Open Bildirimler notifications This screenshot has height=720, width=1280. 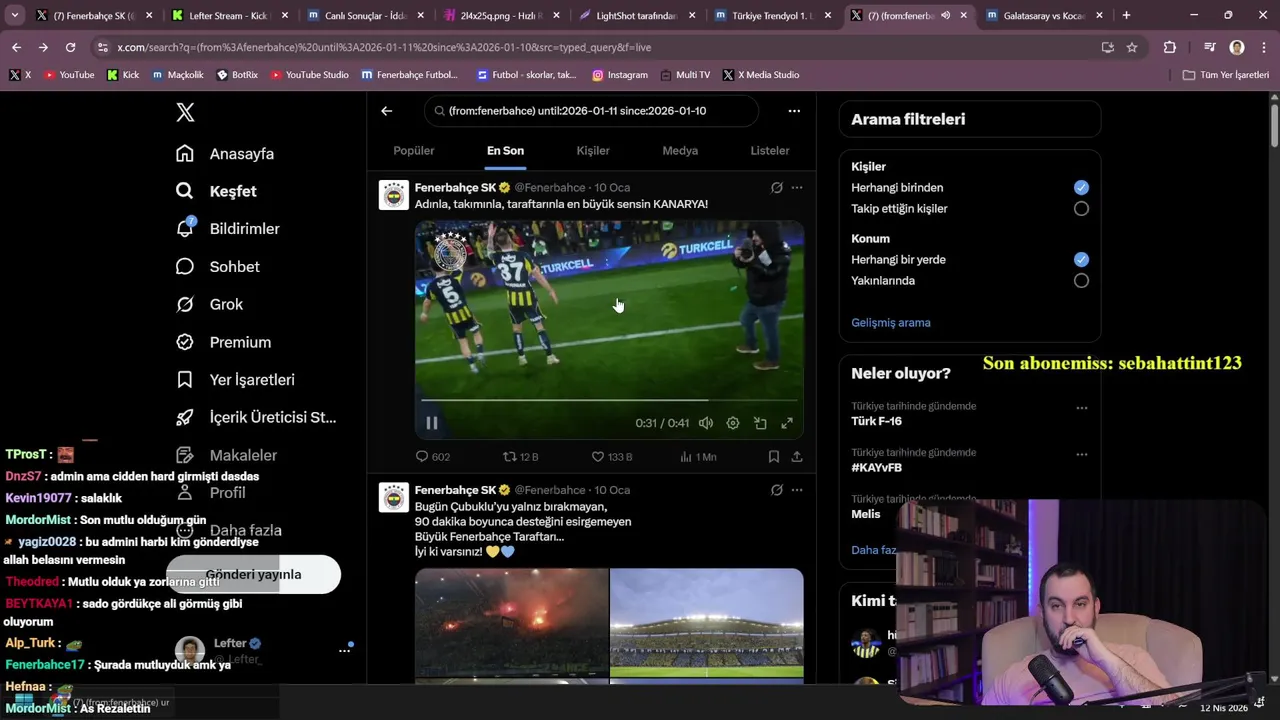tap(228, 229)
